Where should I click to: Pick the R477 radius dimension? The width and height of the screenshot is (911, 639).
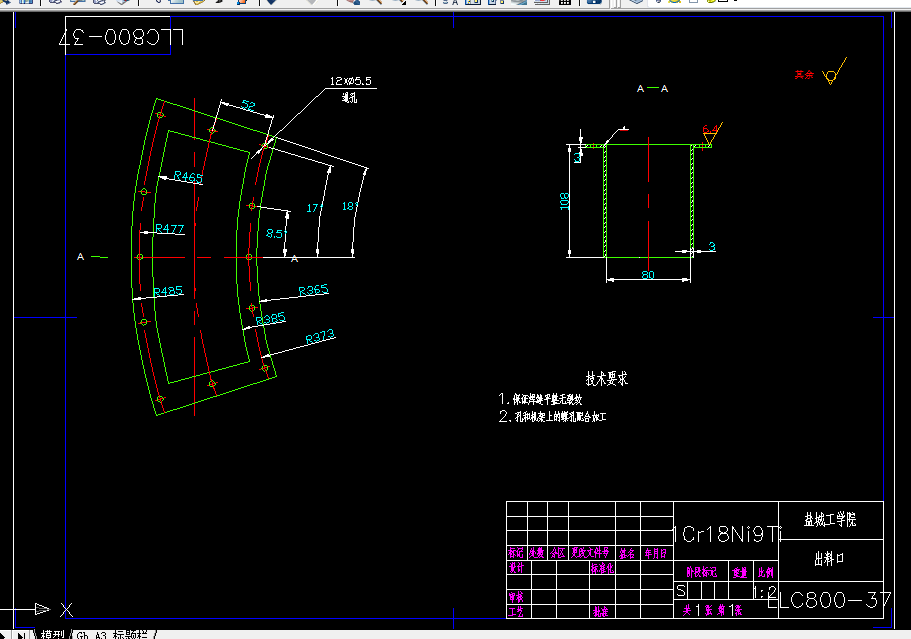tap(170, 229)
